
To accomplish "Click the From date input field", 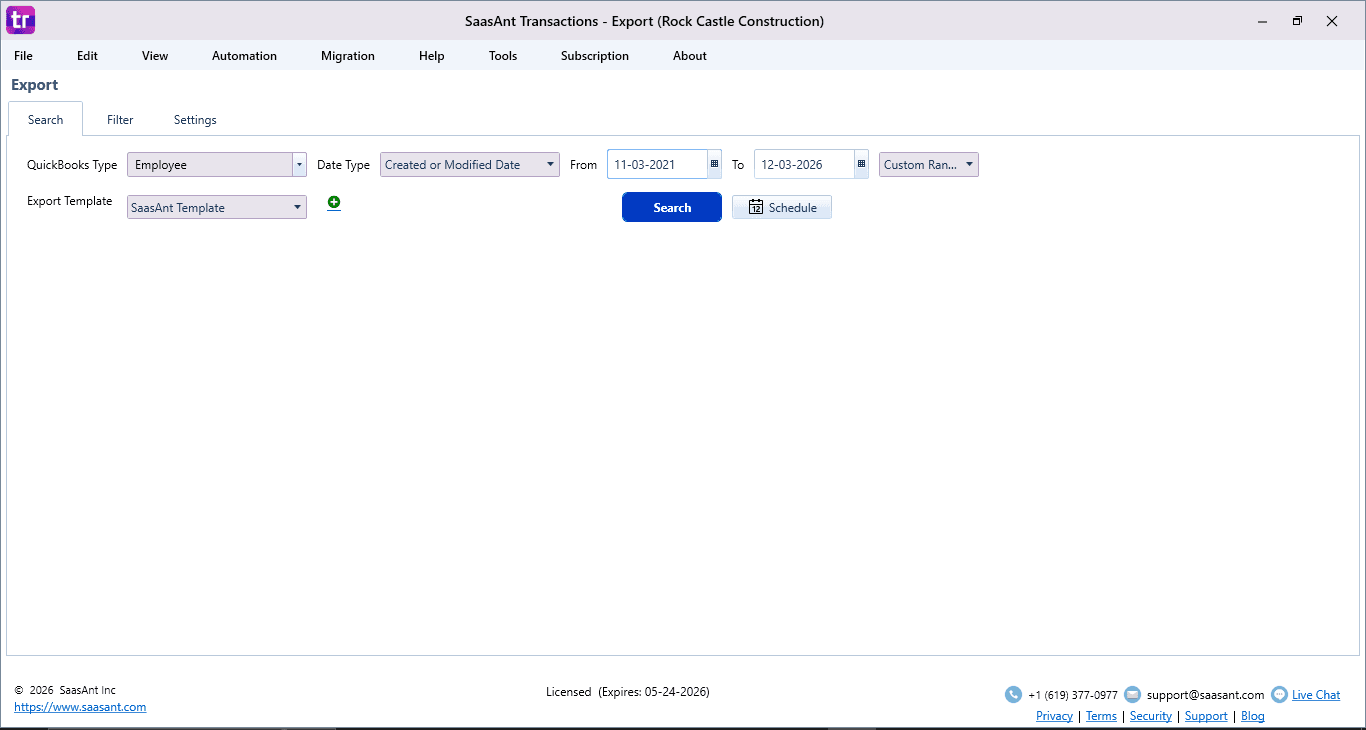I will [656, 165].
